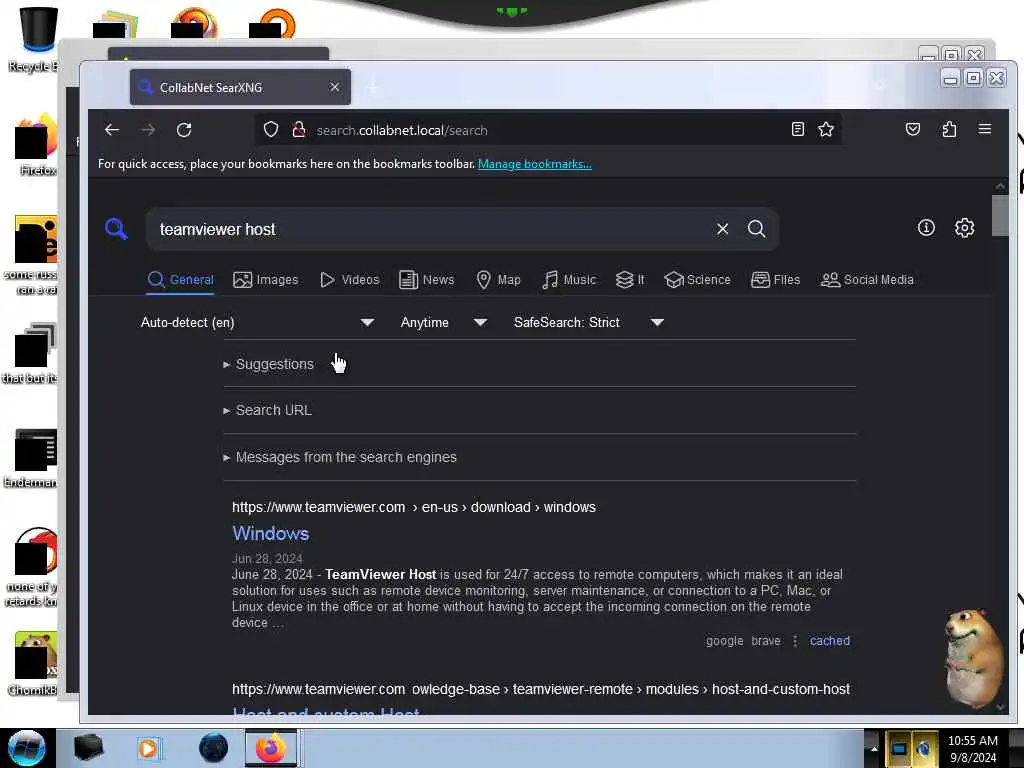Click the scrollbar up arrow
The height and width of the screenshot is (768, 1024).
pos(1000,186)
